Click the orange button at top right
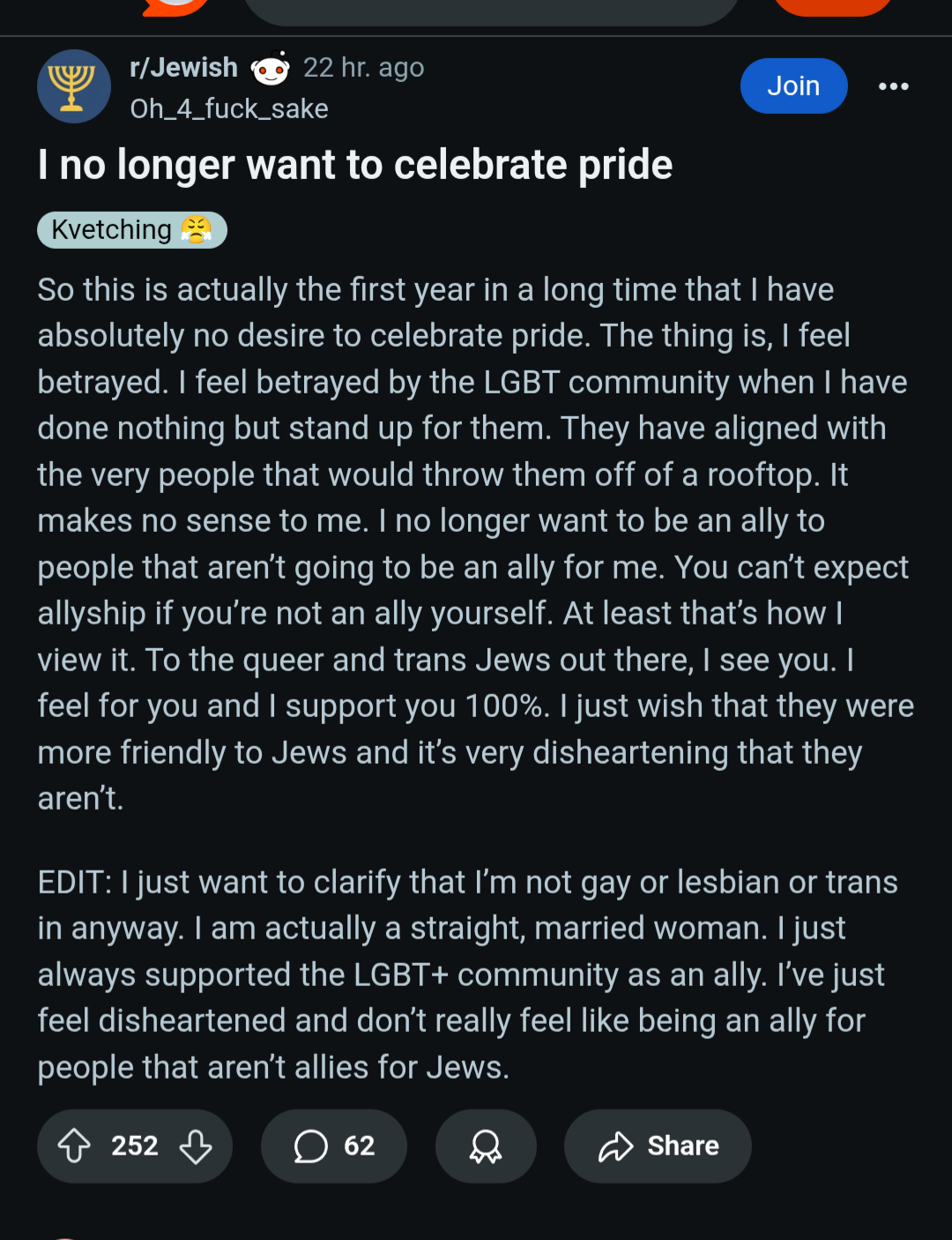The width and height of the screenshot is (952, 1240). point(833,7)
